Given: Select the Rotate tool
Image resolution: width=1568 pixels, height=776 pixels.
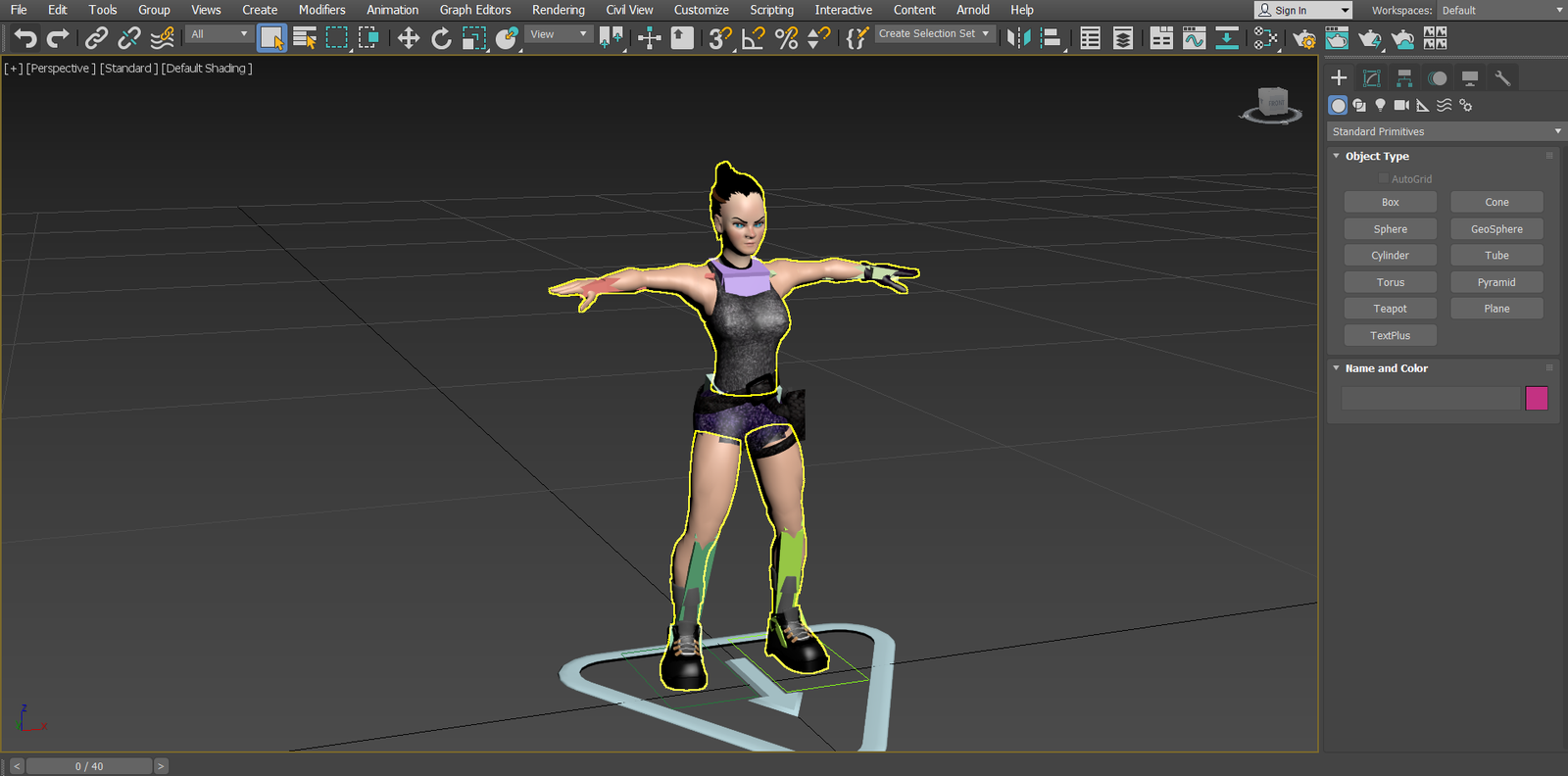Looking at the screenshot, I should [x=441, y=38].
